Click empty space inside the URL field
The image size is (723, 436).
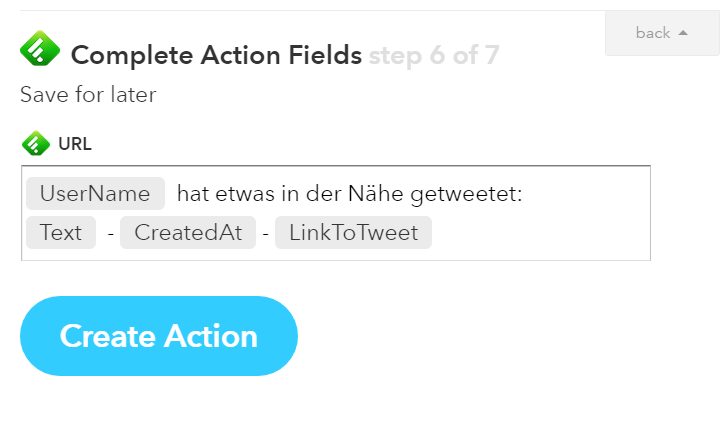(x=539, y=233)
